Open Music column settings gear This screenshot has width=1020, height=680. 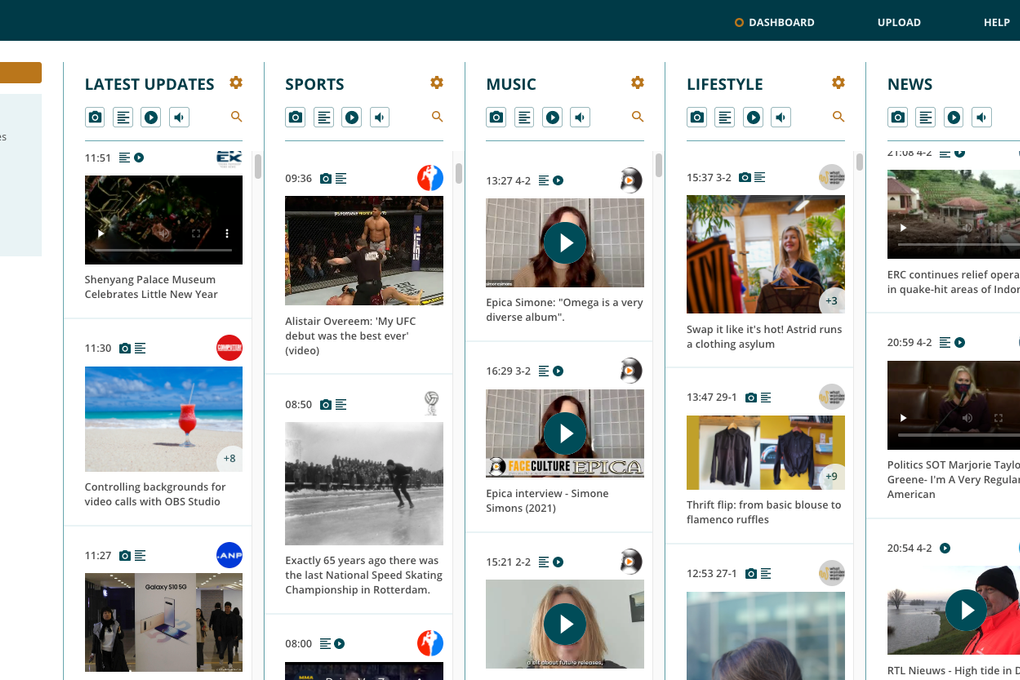click(638, 83)
